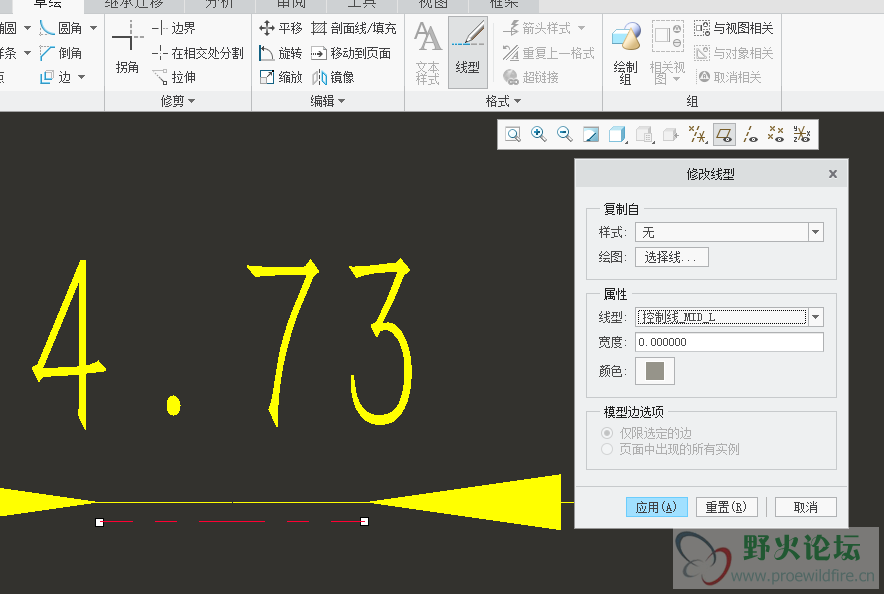
Task: Click the Repaint screen icon
Action: (591, 135)
